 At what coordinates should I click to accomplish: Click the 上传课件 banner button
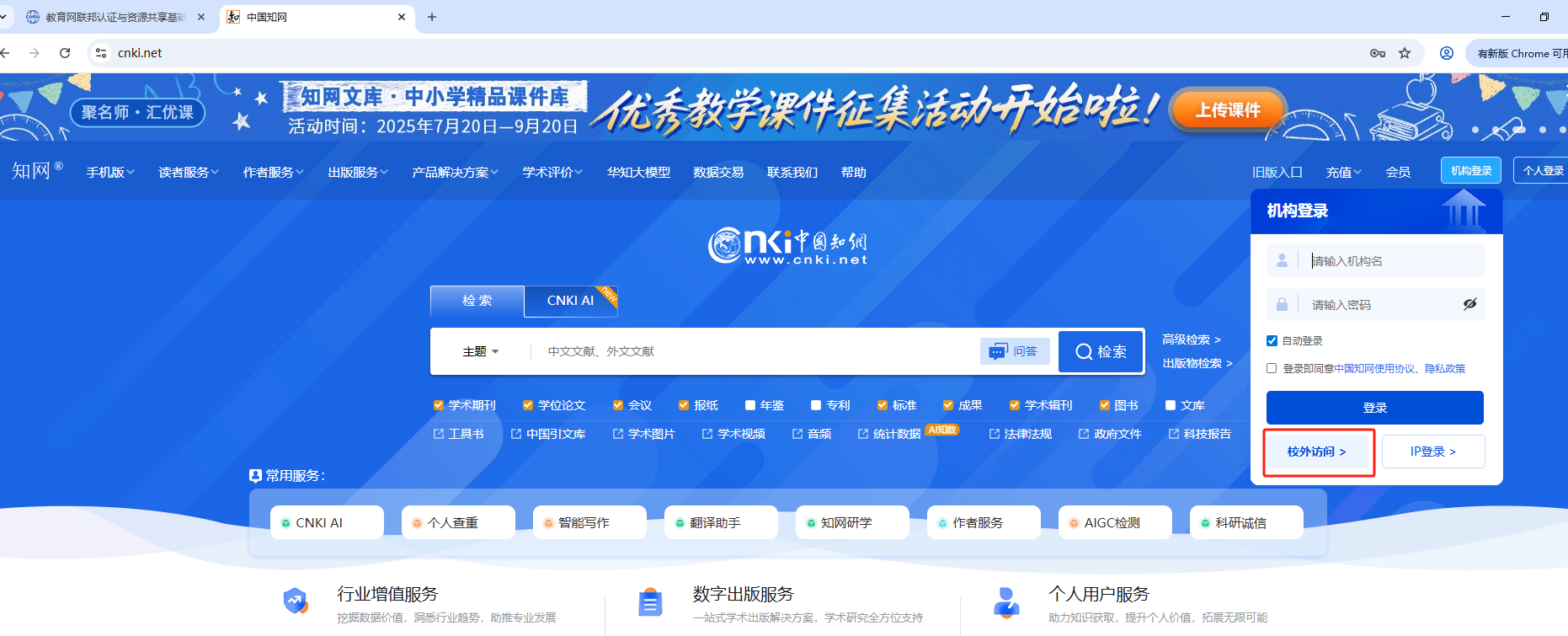(x=1228, y=110)
